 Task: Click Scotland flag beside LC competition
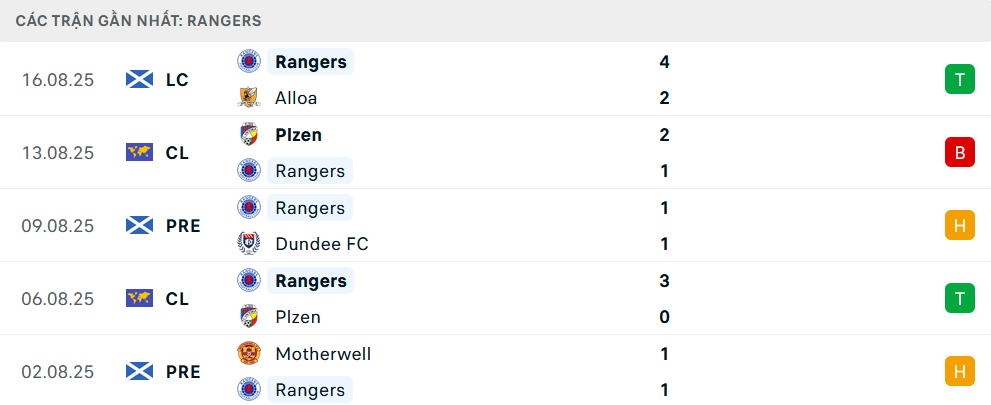[x=139, y=80]
